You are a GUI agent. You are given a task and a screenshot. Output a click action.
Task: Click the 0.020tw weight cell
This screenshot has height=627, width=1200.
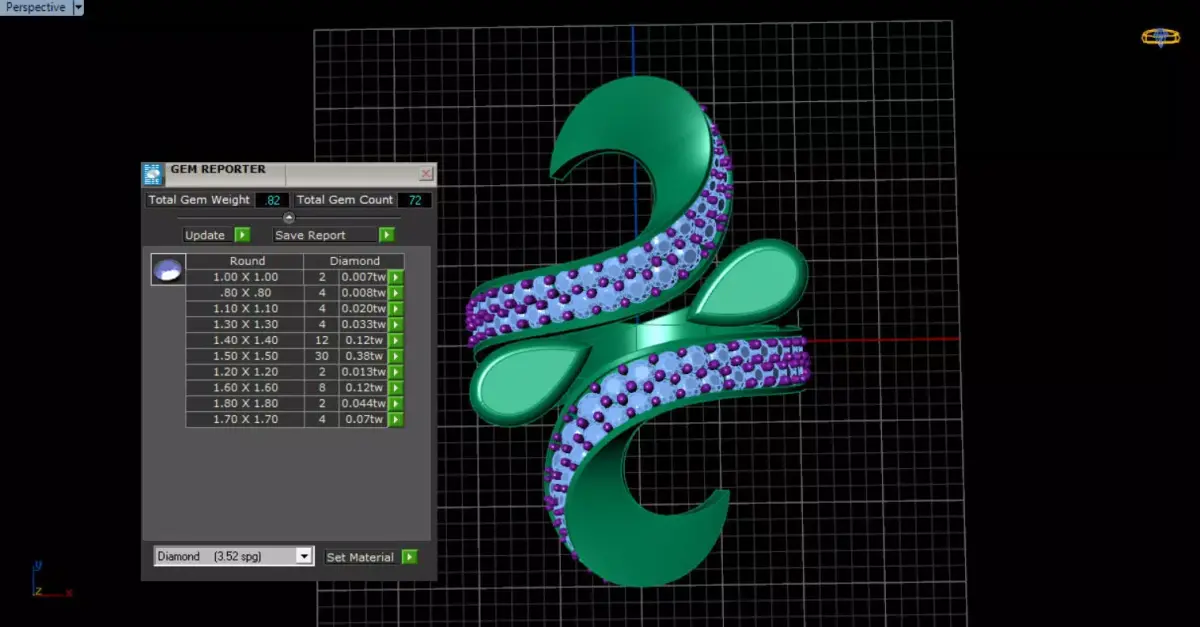coord(363,309)
